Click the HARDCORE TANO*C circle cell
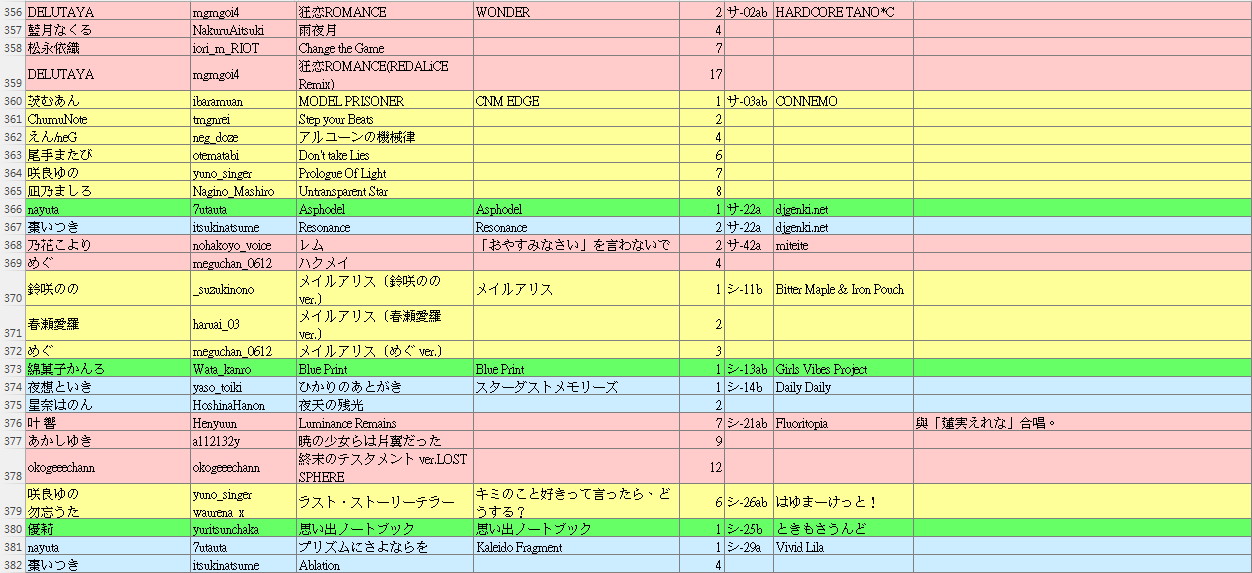 (x=842, y=12)
